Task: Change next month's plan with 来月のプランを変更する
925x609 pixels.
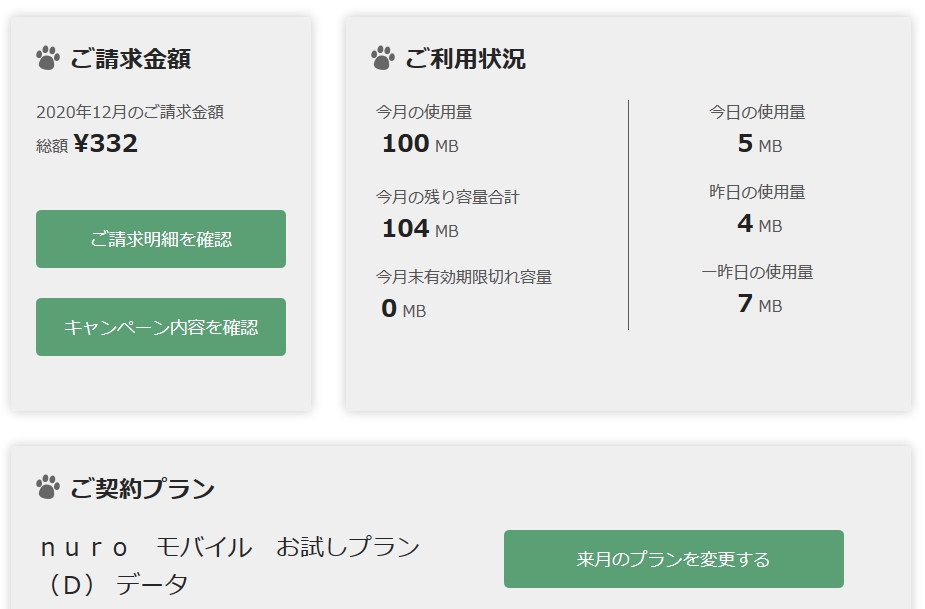Action: click(673, 559)
